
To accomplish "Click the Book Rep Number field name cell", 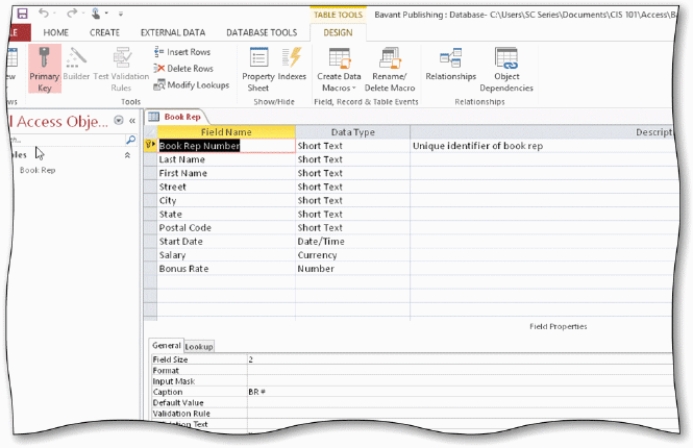I will (x=226, y=146).
